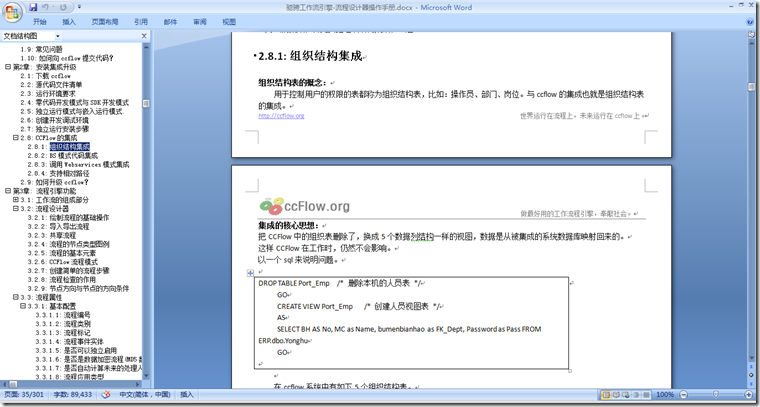
Task: Open the Office button menu
Action: (x=12, y=12)
